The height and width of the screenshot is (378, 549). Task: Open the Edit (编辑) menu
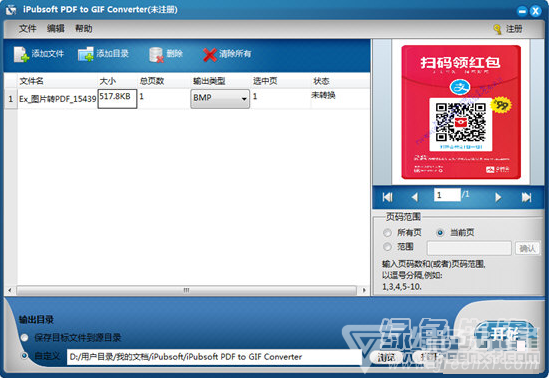[56, 28]
